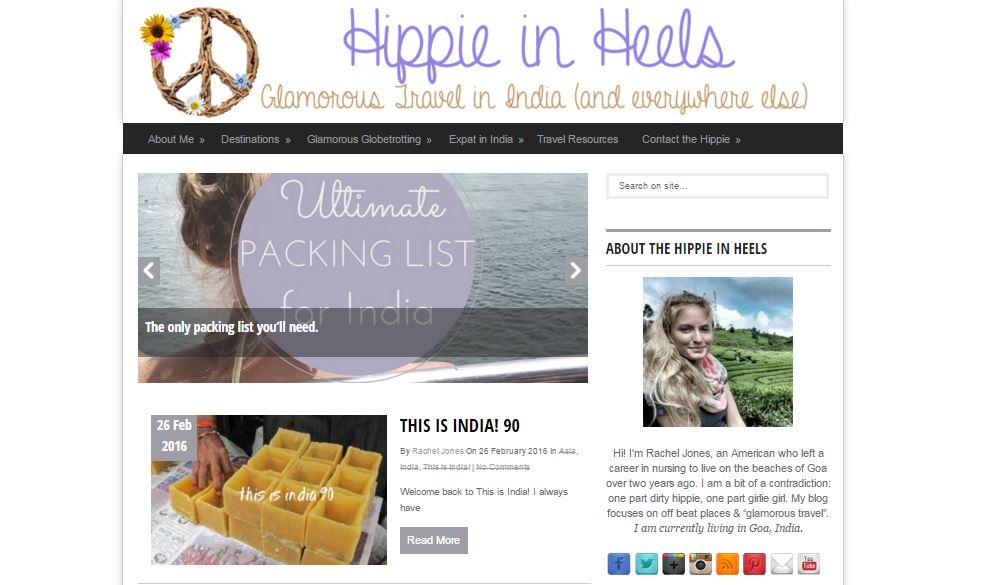This screenshot has height=585, width=1008.
Task: Open the Facebook social icon
Action: [618, 564]
